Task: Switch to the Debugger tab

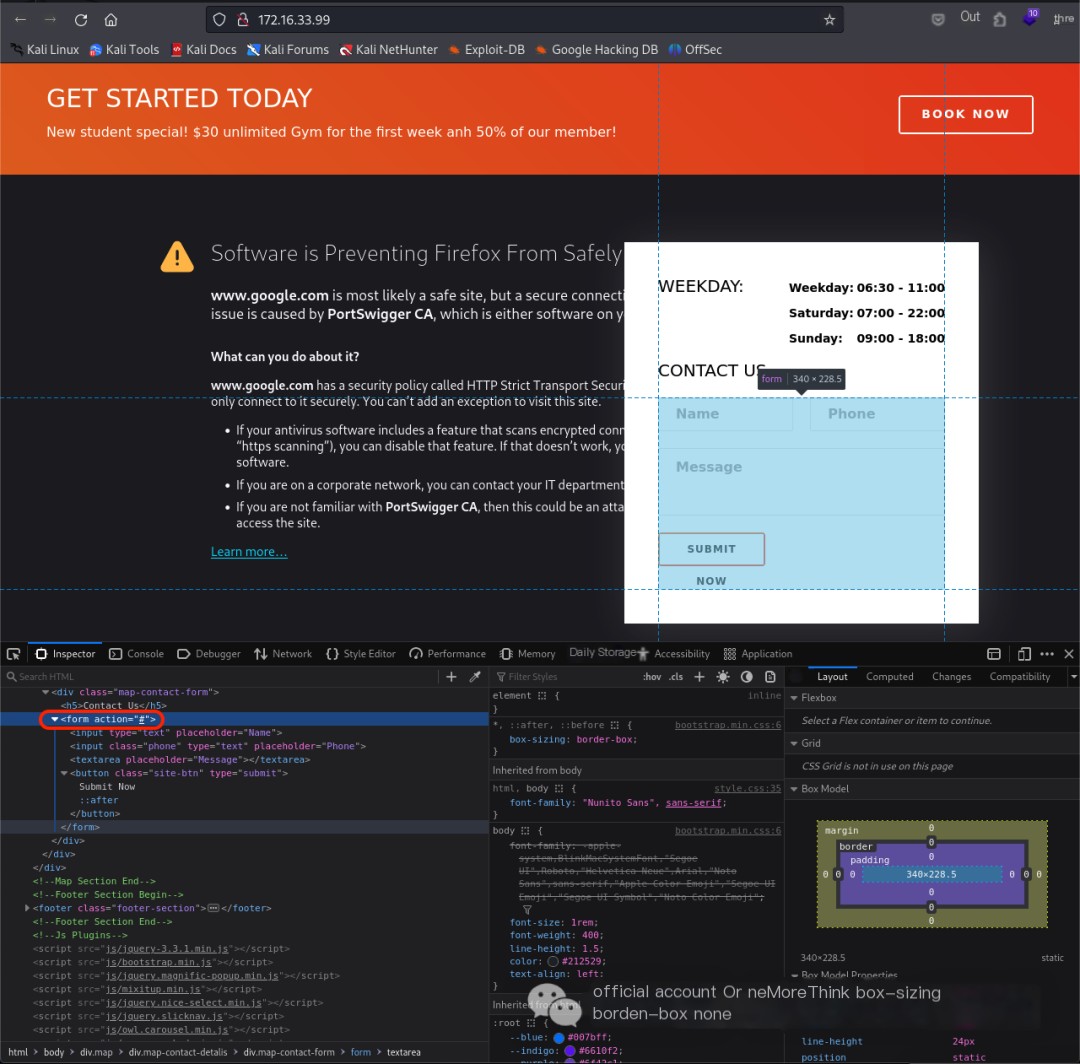Action: point(209,654)
